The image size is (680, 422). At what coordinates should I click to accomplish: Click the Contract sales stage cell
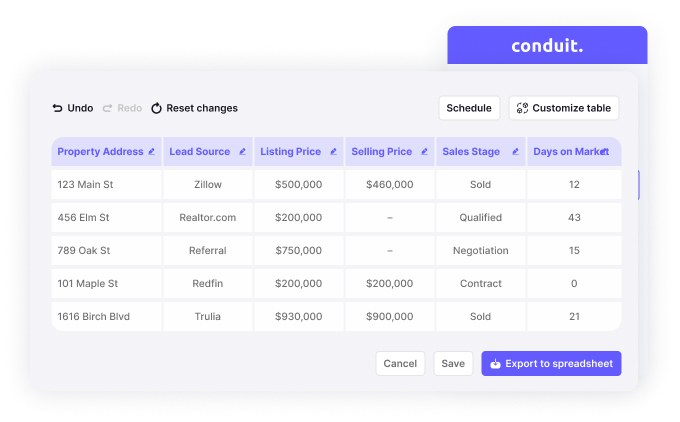coord(481,284)
